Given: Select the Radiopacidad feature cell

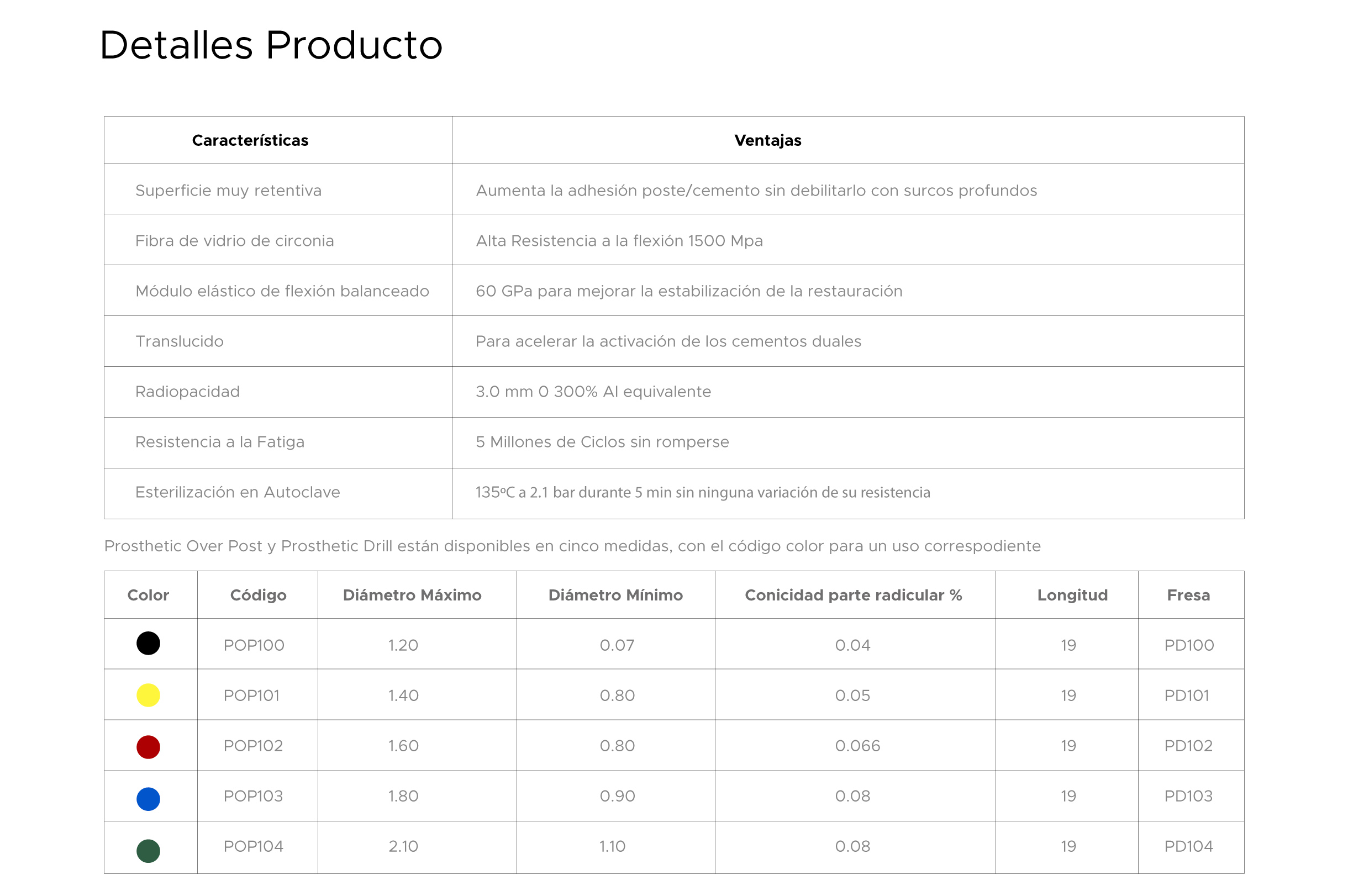Looking at the screenshot, I should 187,392.
